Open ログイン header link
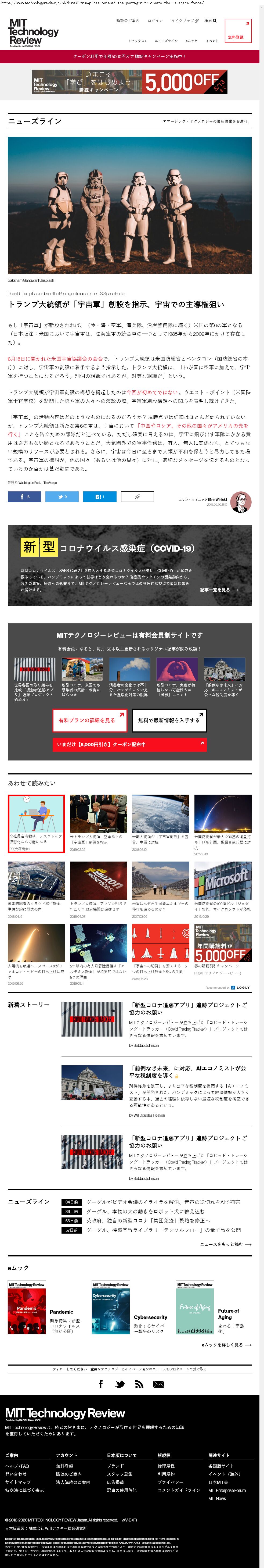The image size is (264, 1568). (x=155, y=21)
